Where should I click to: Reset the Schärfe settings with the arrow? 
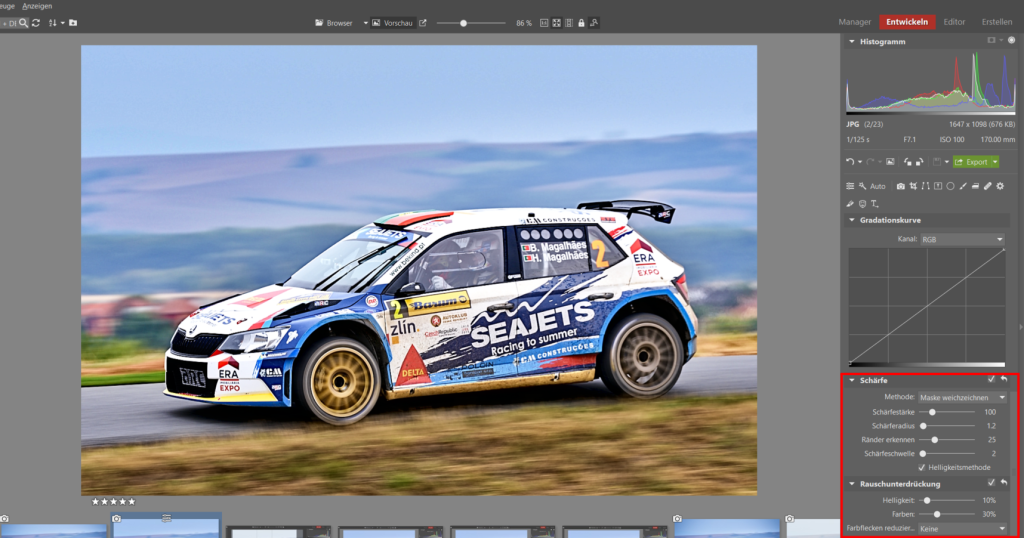(1004, 379)
